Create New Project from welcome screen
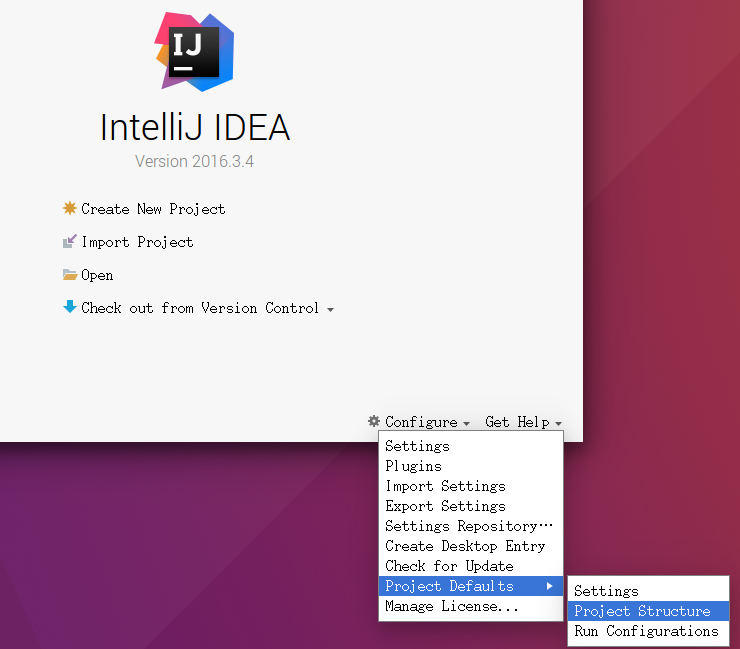Image resolution: width=740 pixels, height=649 pixels. pyautogui.click(x=153, y=209)
